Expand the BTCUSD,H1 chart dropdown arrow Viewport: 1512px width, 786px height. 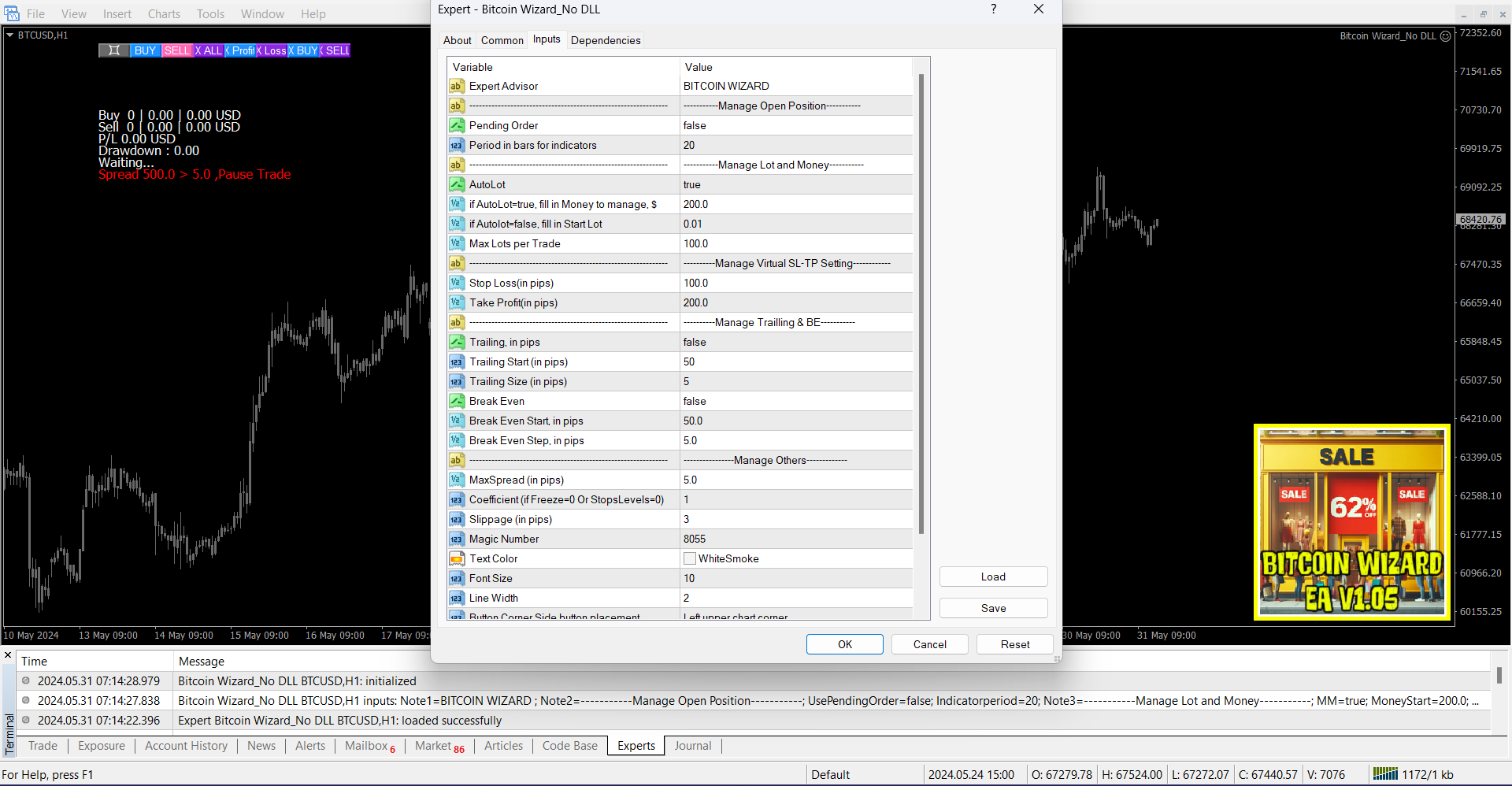(x=9, y=35)
